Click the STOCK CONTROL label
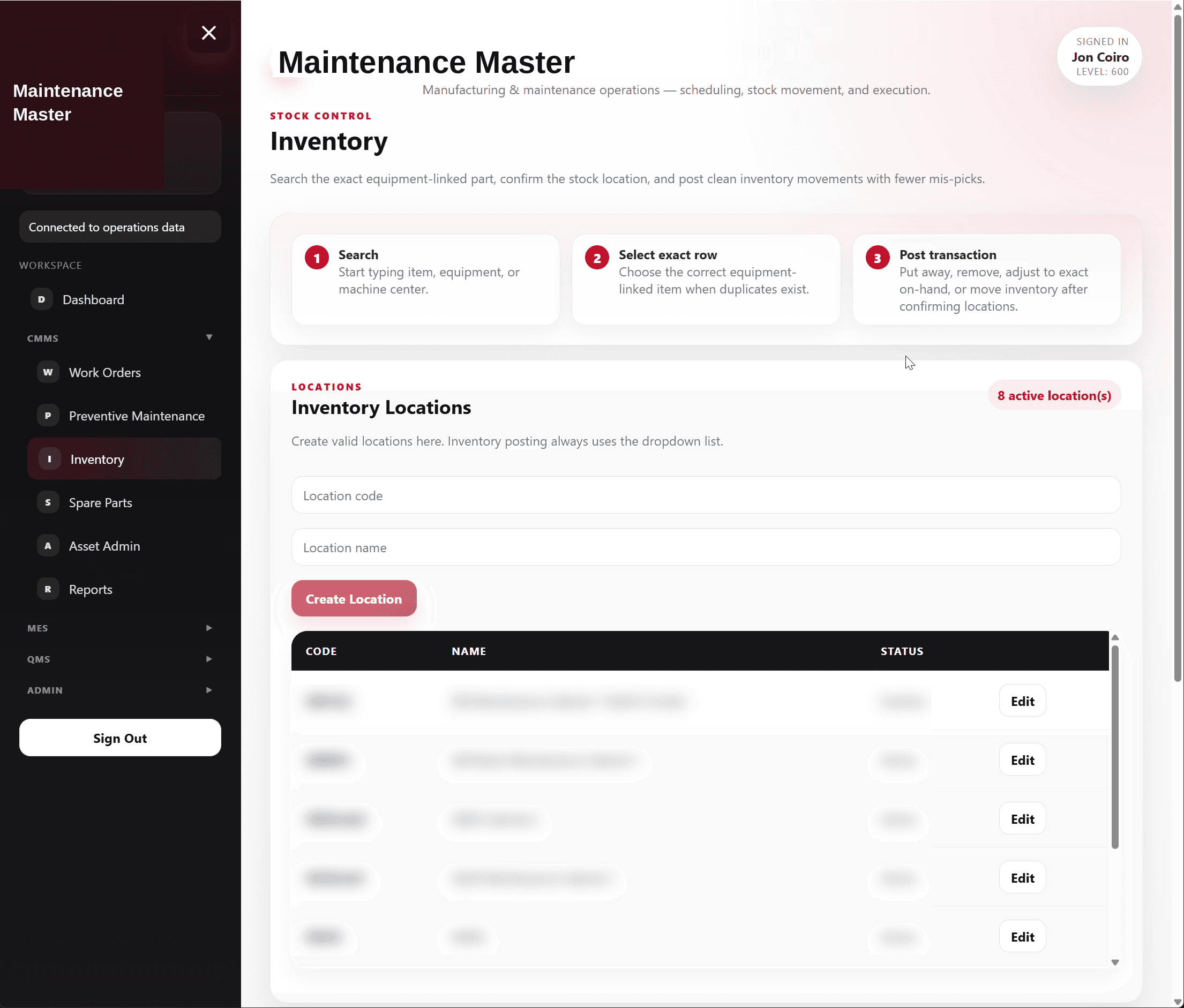This screenshot has width=1184, height=1008. click(x=320, y=116)
